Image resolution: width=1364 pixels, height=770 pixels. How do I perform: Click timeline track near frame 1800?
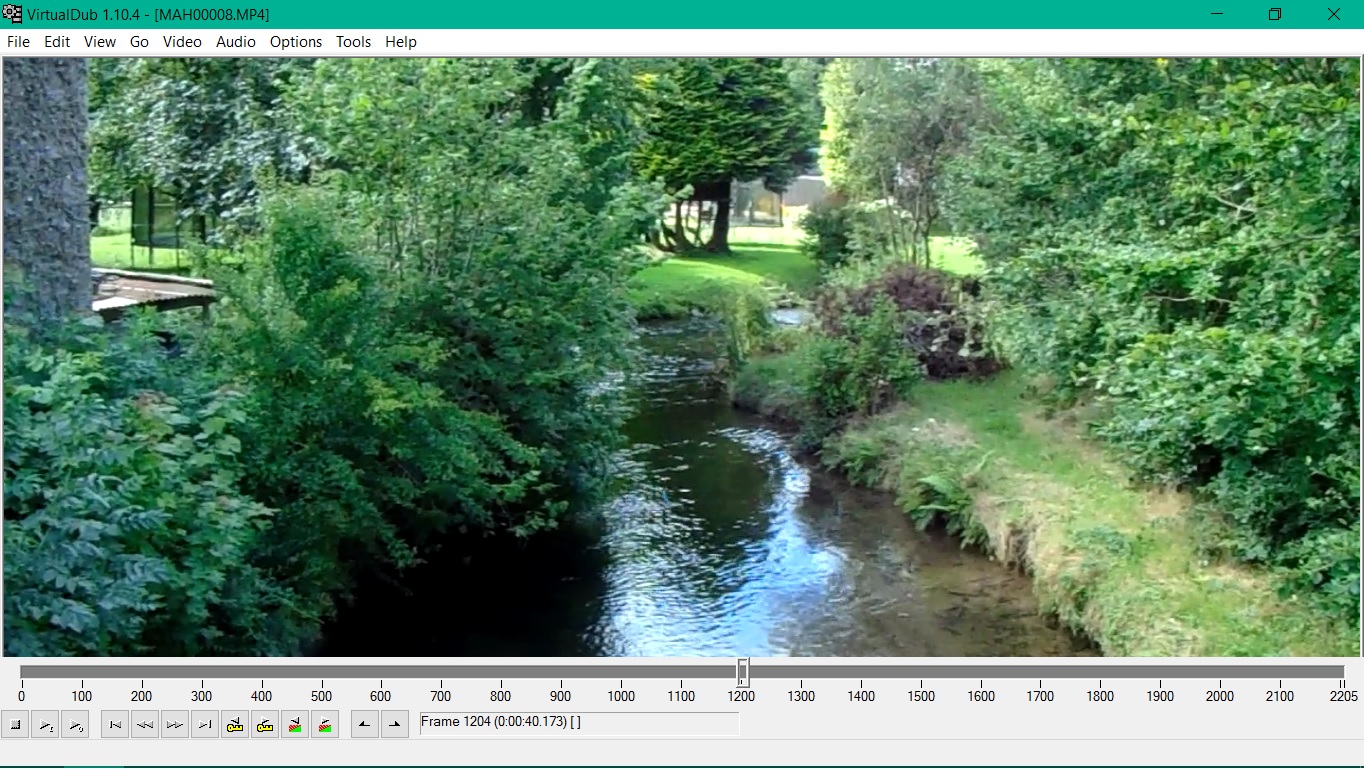(x=1100, y=672)
